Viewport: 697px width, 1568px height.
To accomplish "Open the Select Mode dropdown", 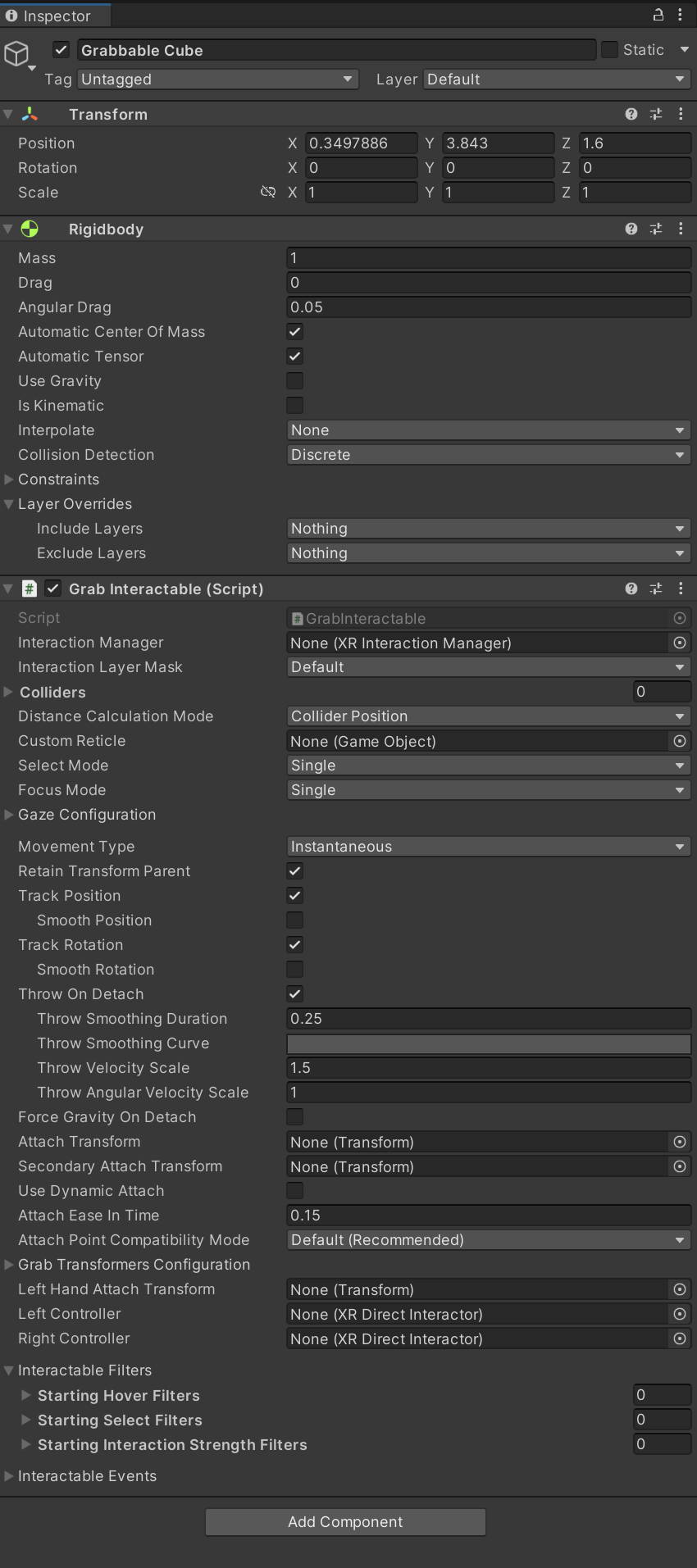I will 489,766.
